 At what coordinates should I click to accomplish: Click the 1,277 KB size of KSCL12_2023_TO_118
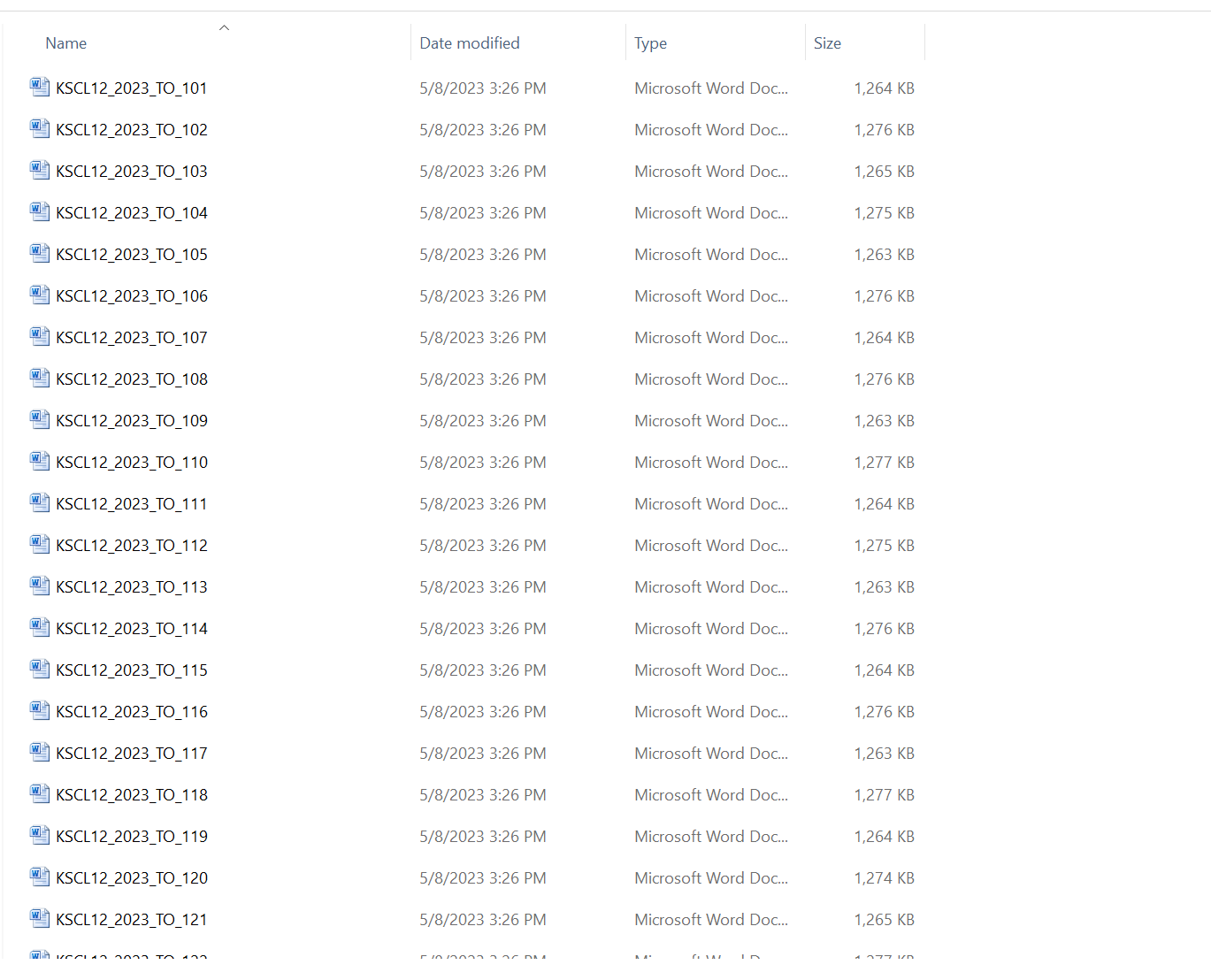tap(884, 795)
